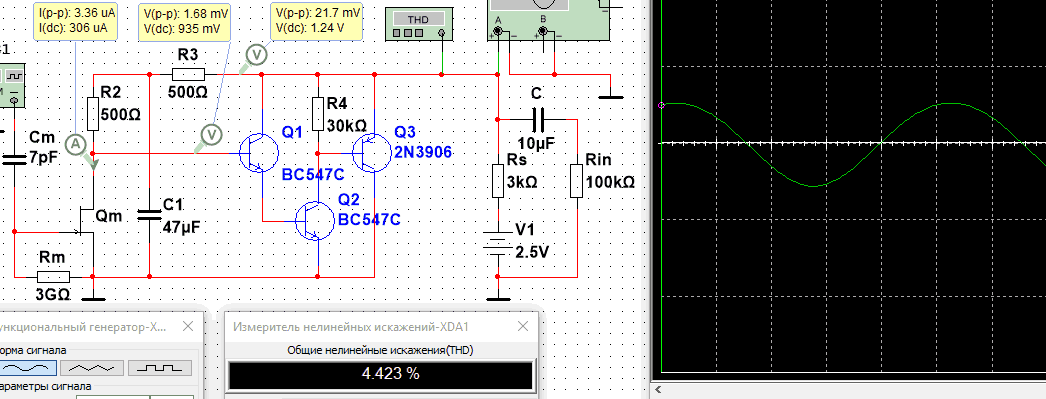
Task: Choose the triangle waveform button
Action: click(x=91, y=368)
